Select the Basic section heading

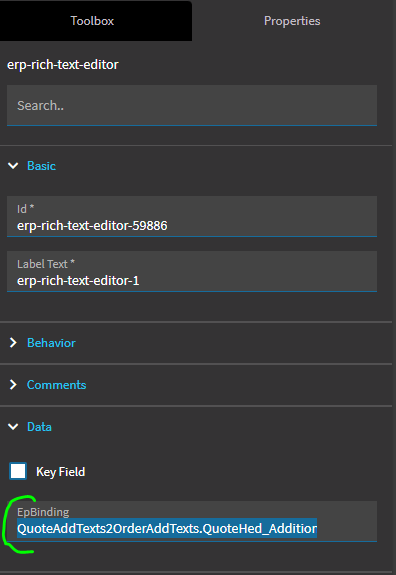click(x=41, y=166)
